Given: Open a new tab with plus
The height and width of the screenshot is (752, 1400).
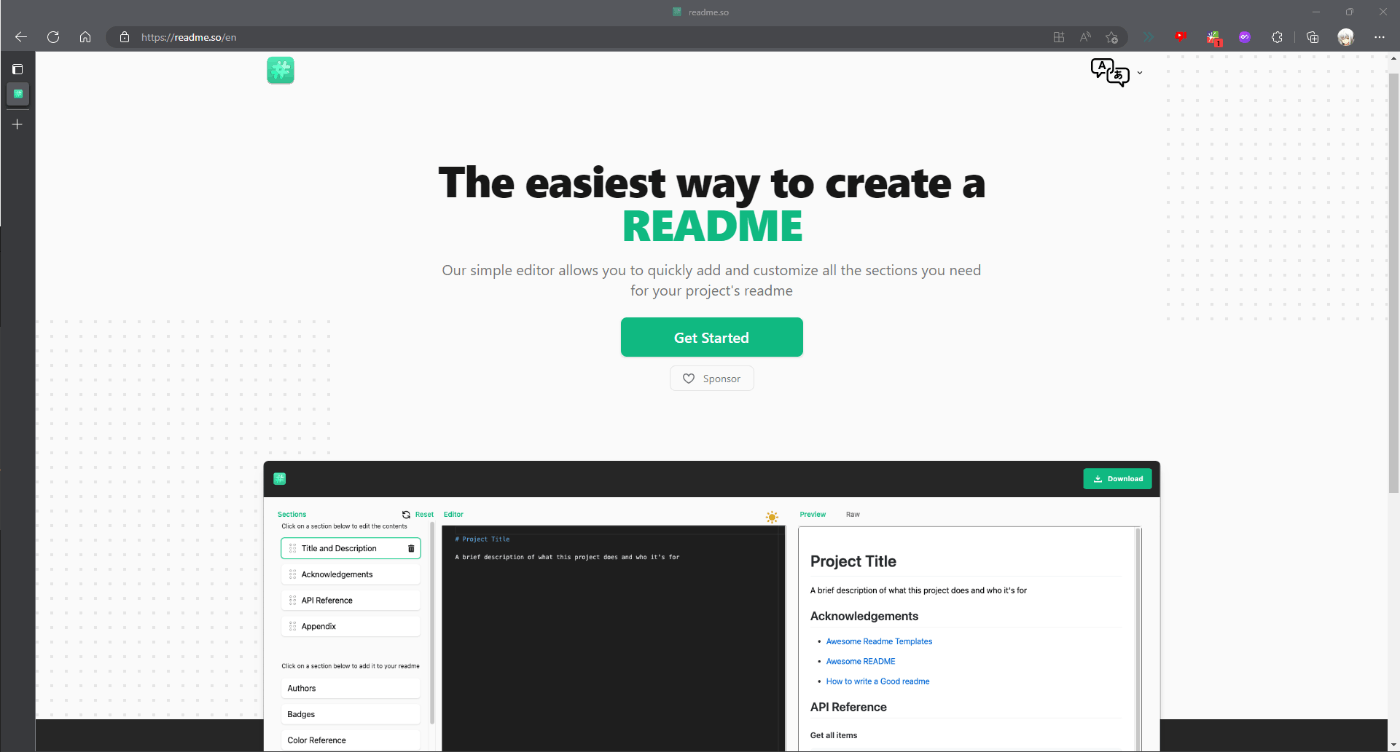Looking at the screenshot, I should pyautogui.click(x=17, y=124).
